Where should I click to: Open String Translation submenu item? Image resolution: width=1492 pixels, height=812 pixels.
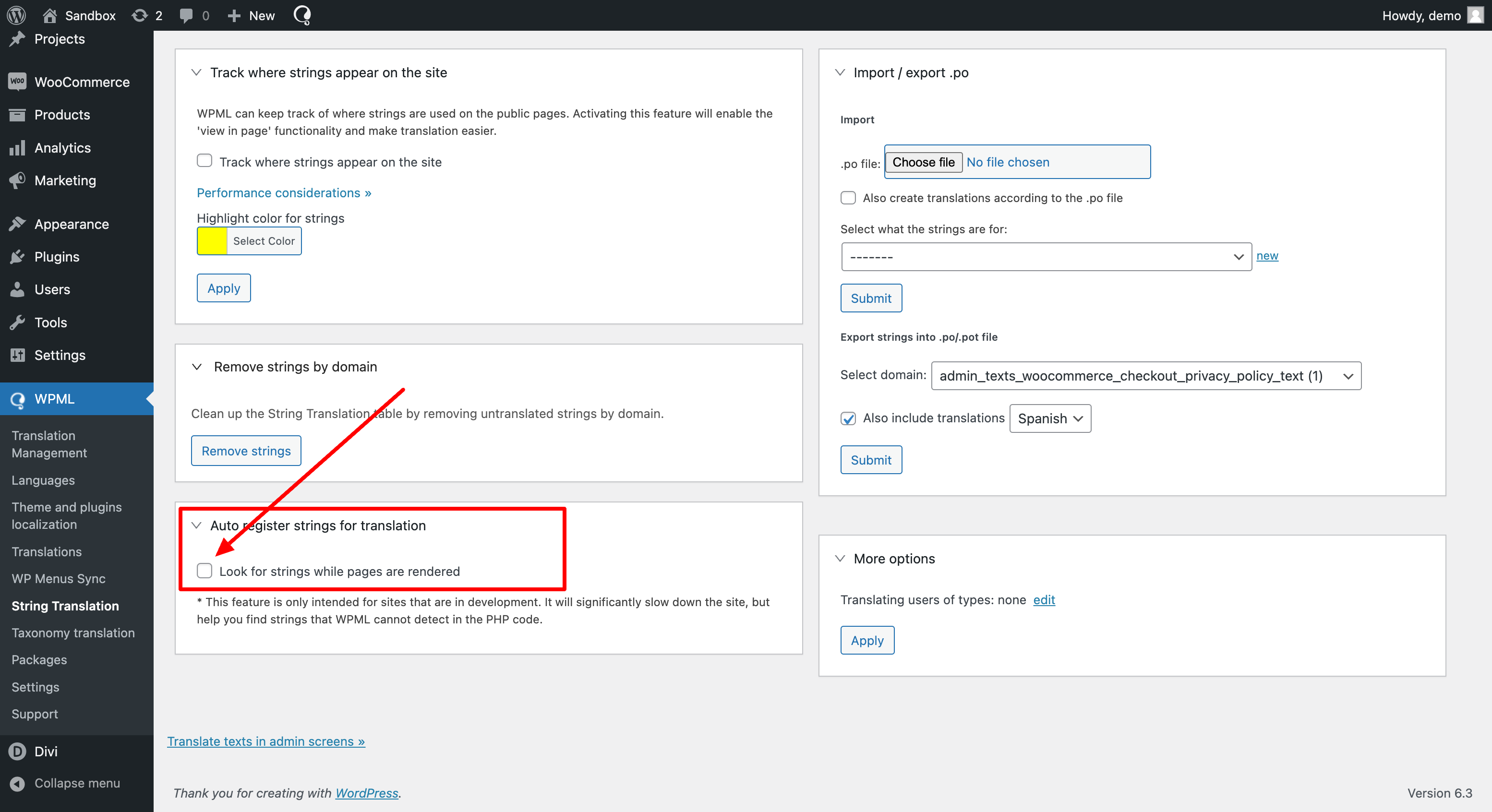pos(65,606)
